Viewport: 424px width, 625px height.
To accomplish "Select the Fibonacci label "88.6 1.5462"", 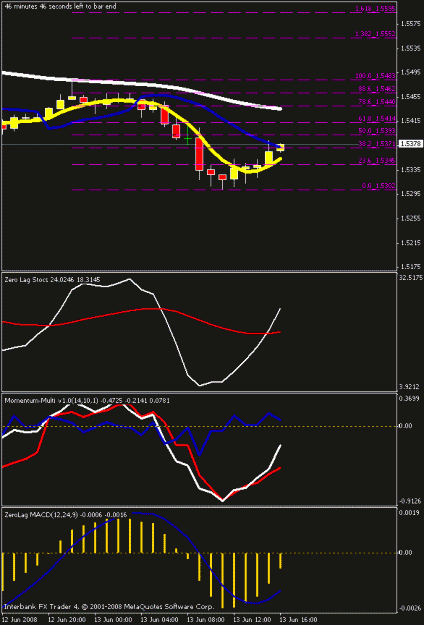I will click(x=376, y=88).
